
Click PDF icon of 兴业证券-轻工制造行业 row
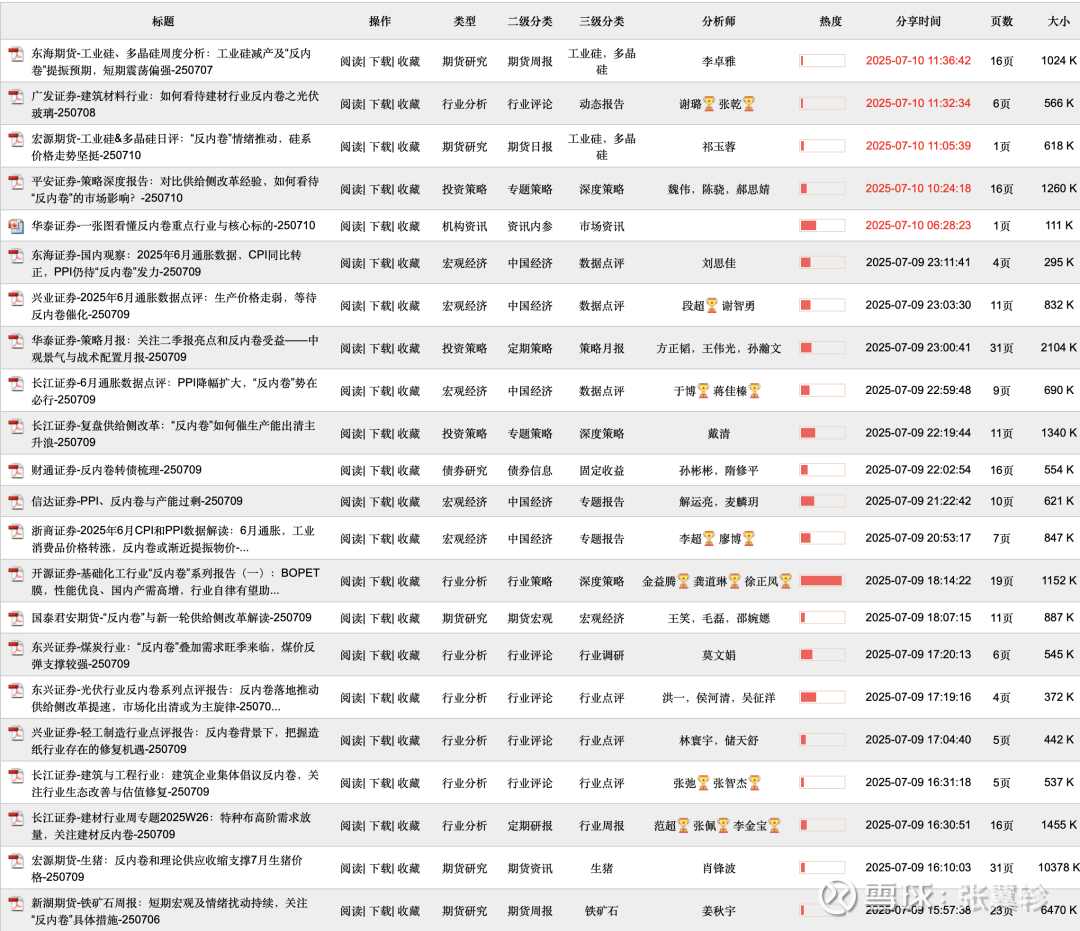click(x=15, y=734)
